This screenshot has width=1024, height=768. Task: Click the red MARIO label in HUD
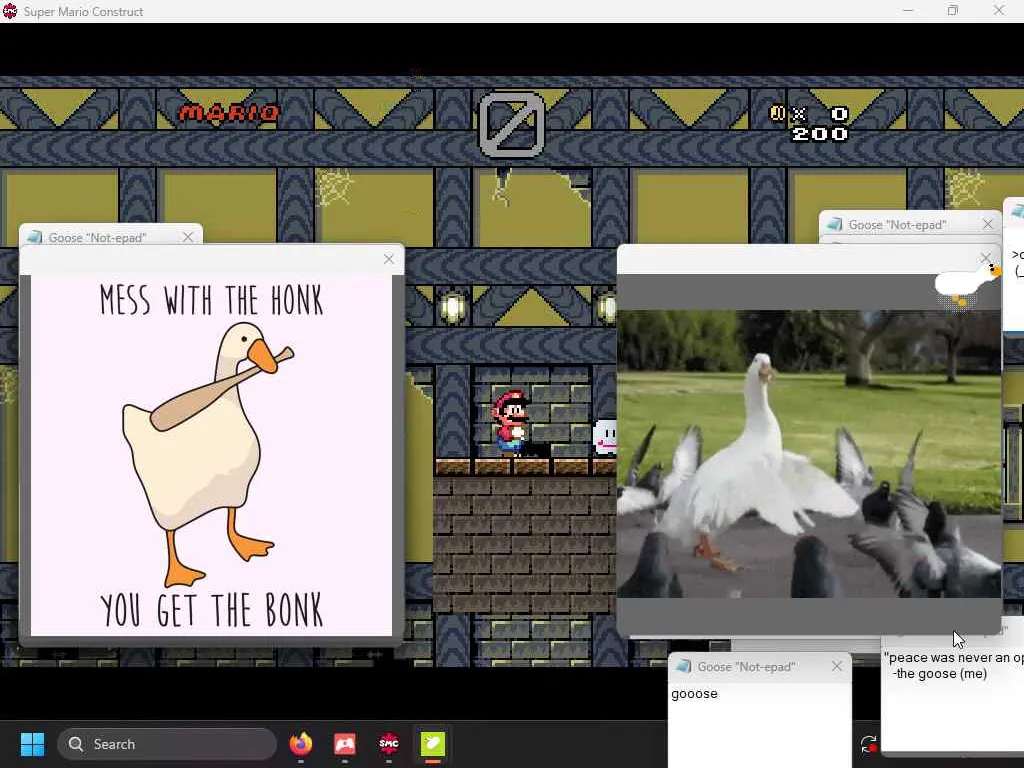(229, 113)
